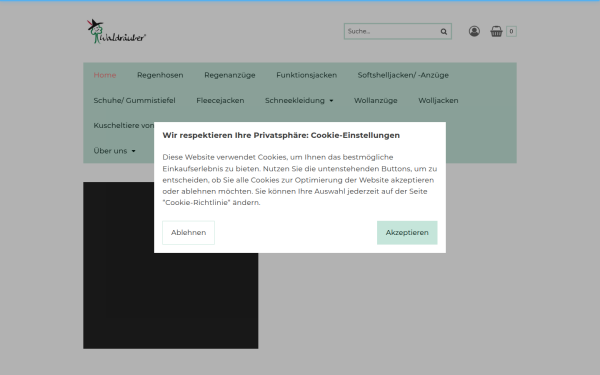Viewport: 600px width, 375px height.
Task: Click the search magnifier icon
Action: click(x=443, y=31)
